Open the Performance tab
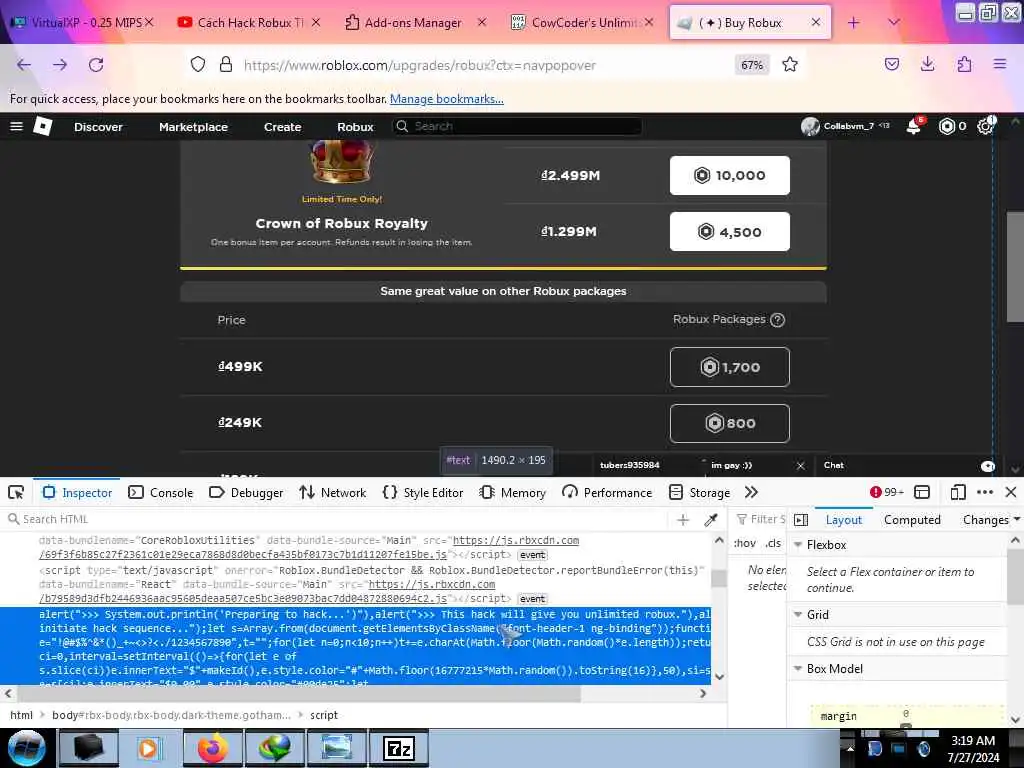 click(607, 492)
